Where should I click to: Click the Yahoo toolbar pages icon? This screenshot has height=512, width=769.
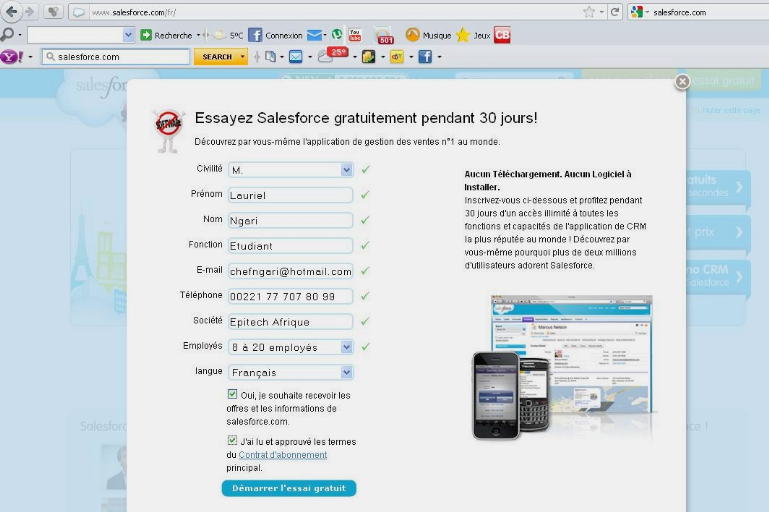[x=270, y=57]
